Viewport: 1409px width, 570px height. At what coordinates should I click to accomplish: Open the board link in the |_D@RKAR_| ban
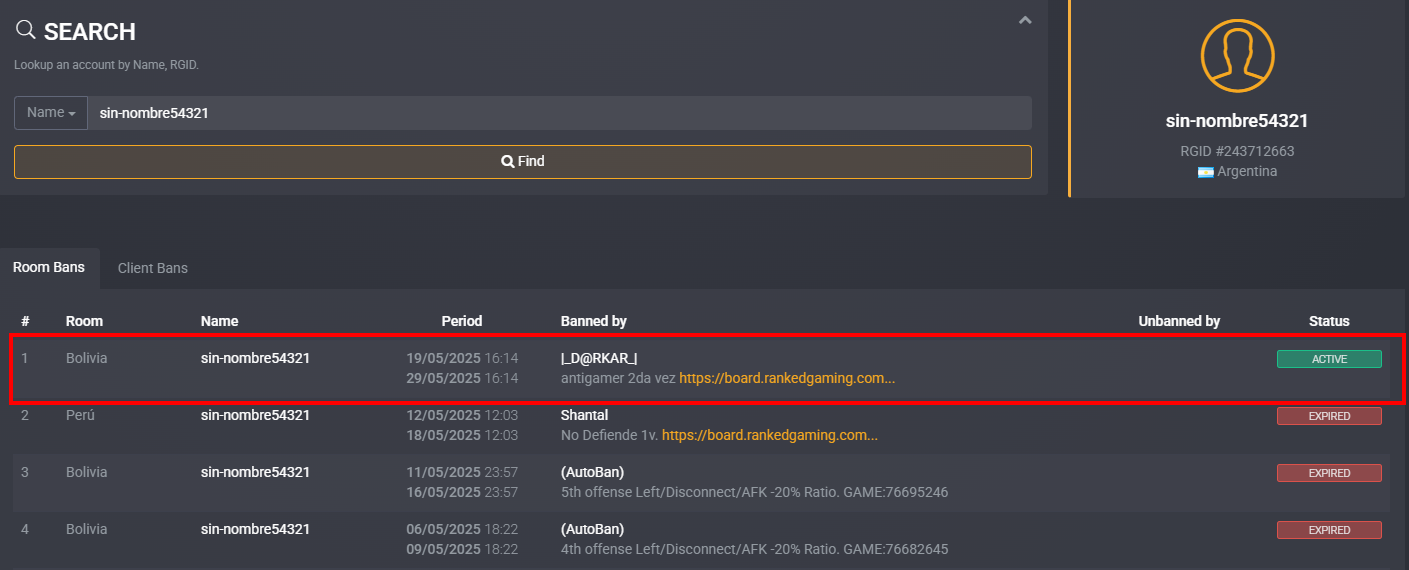(787, 379)
